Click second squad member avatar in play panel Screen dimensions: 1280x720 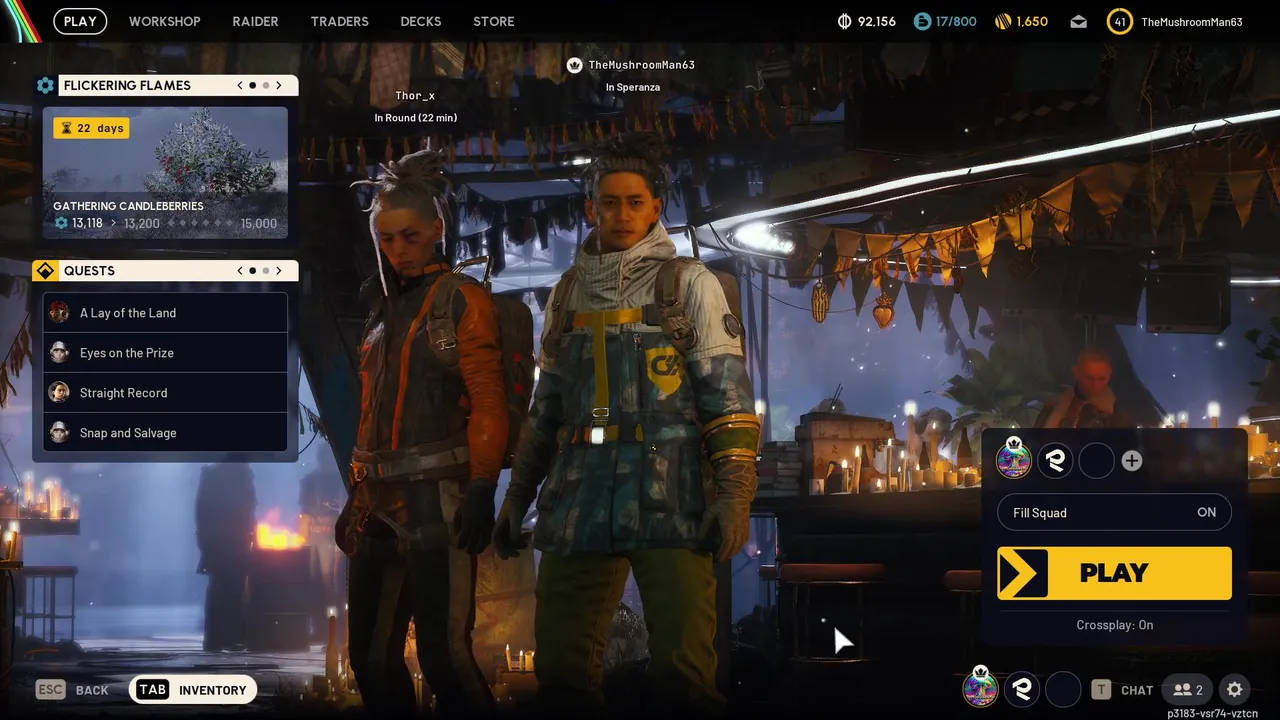click(x=1055, y=460)
